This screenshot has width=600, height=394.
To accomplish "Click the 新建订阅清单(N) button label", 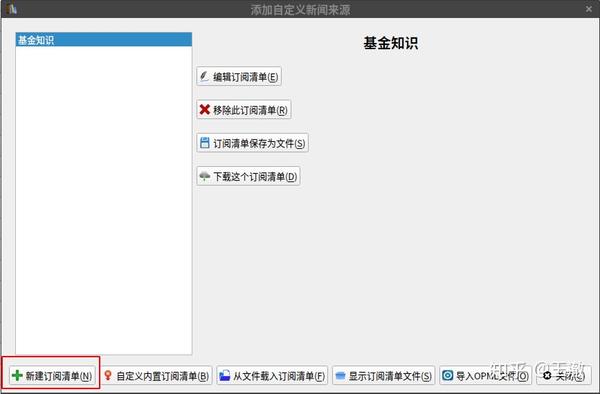I will click(x=59, y=376).
